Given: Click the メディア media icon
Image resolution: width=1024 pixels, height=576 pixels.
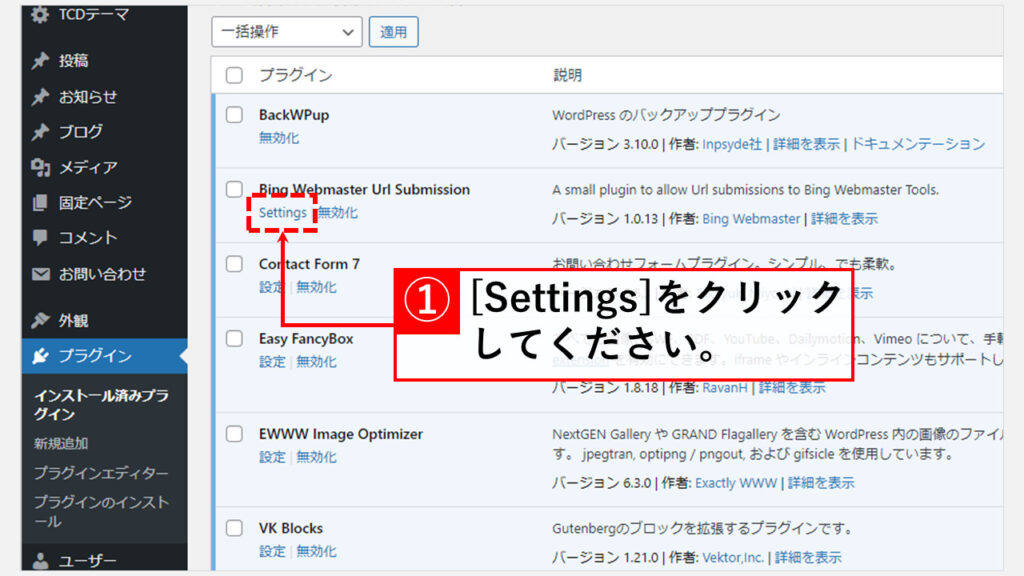Looking at the screenshot, I should [x=40, y=167].
